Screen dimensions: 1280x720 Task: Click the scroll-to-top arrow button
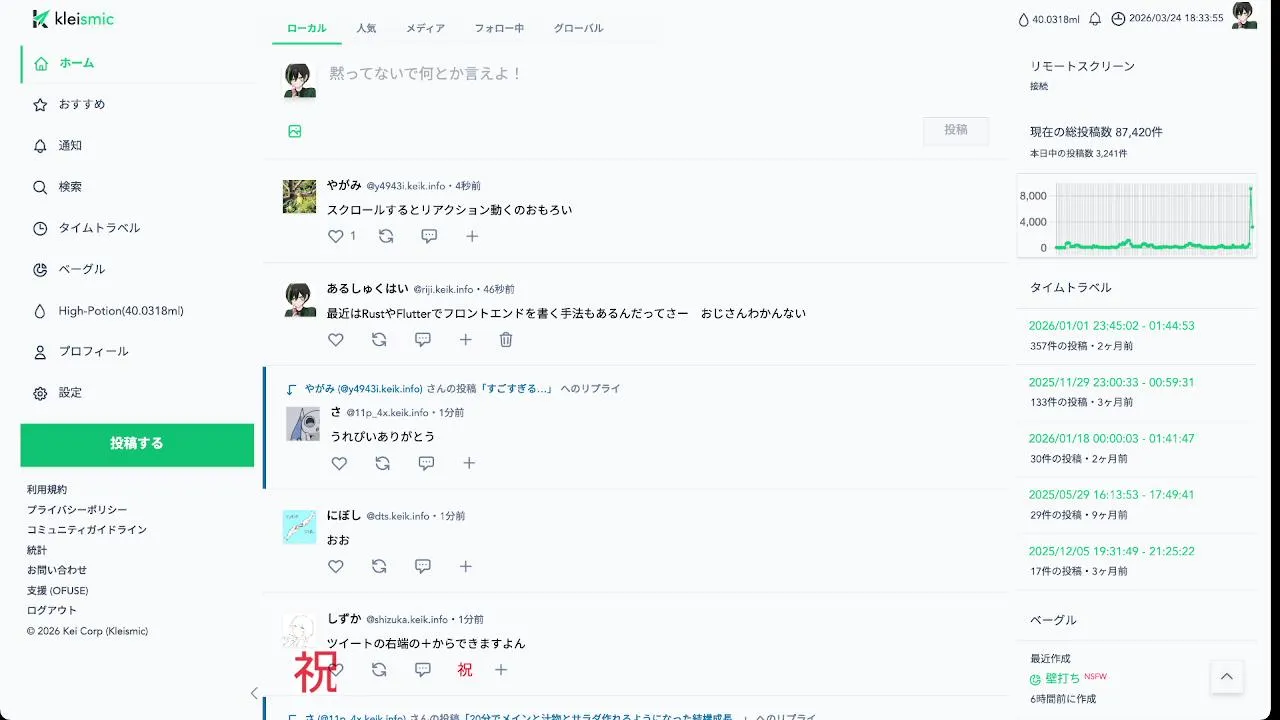click(x=1227, y=677)
